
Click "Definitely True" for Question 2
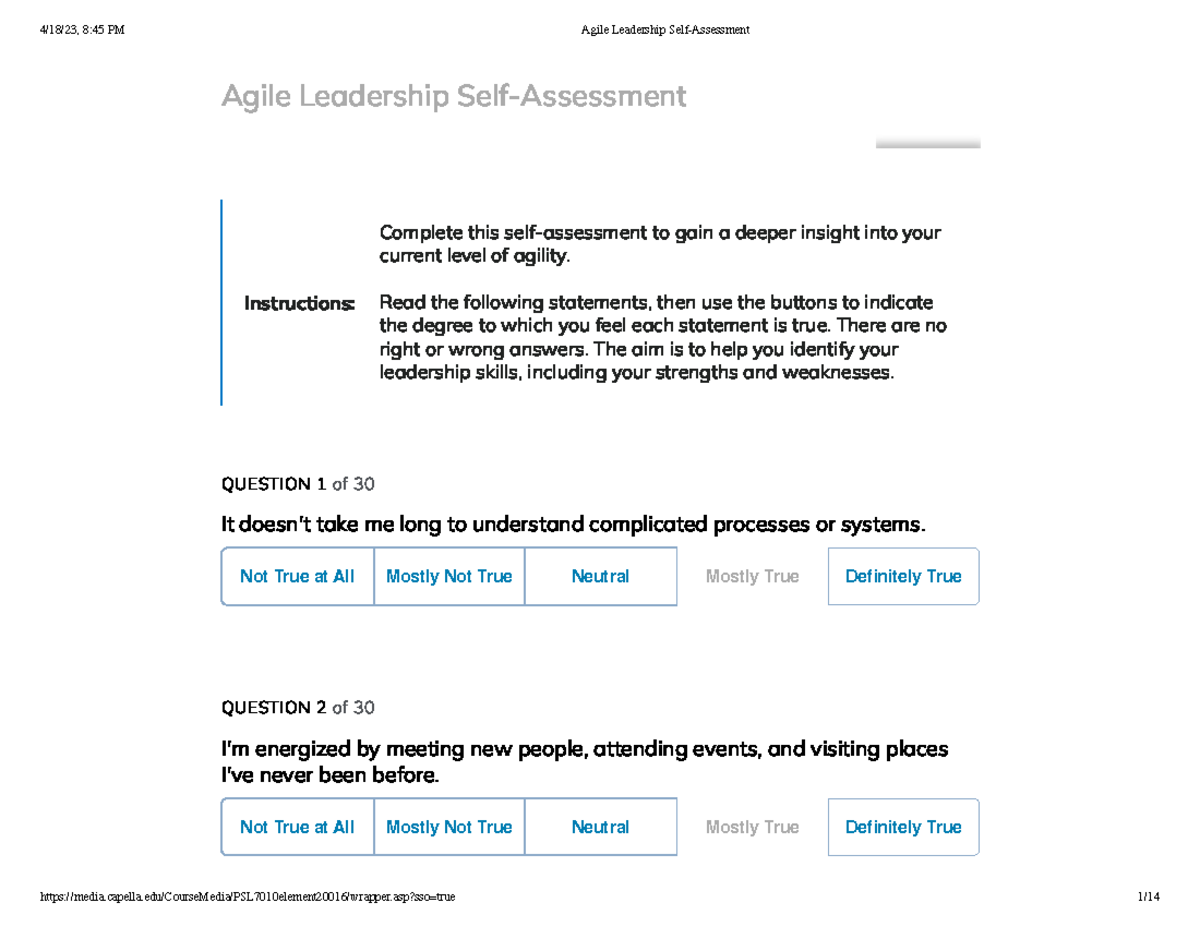[903, 827]
